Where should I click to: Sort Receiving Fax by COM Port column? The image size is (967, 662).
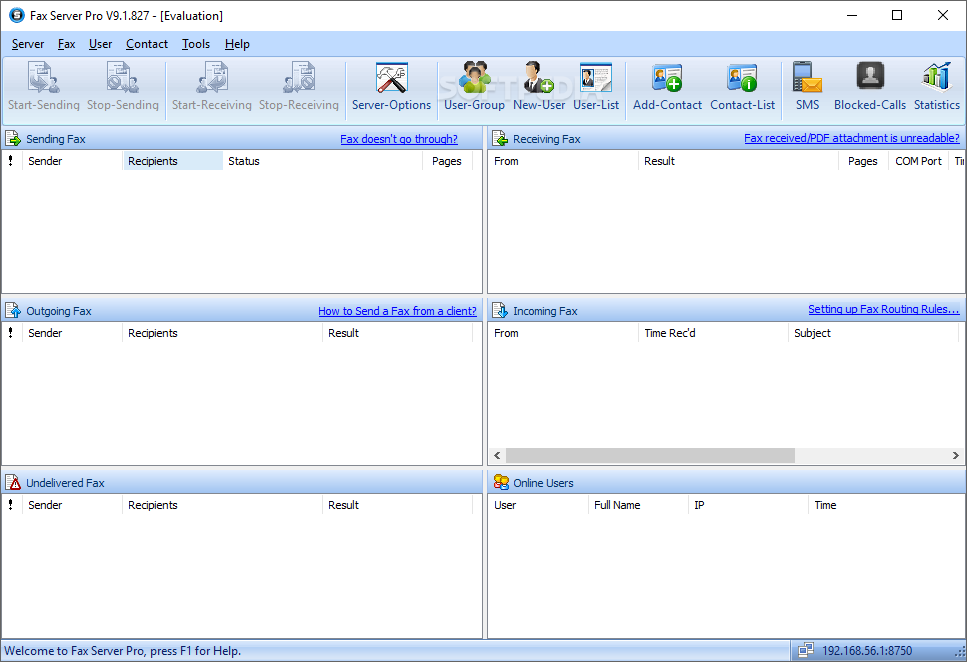[918, 161]
